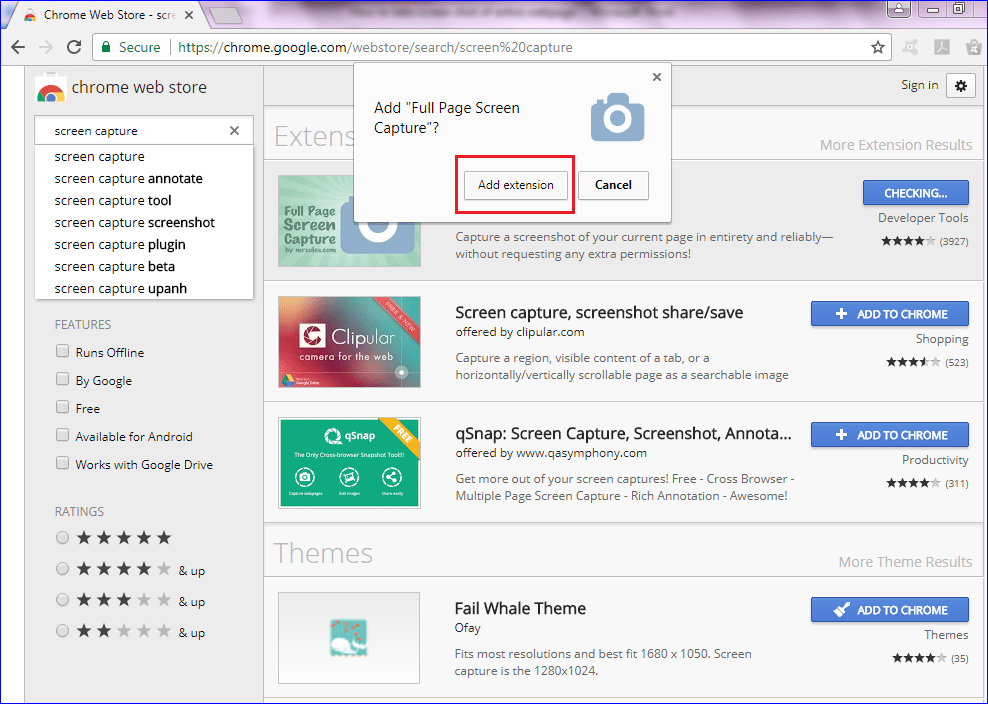Click the rightmost toolbar extension icon
The height and width of the screenshot is (704, 988).
tap(974, 47)
